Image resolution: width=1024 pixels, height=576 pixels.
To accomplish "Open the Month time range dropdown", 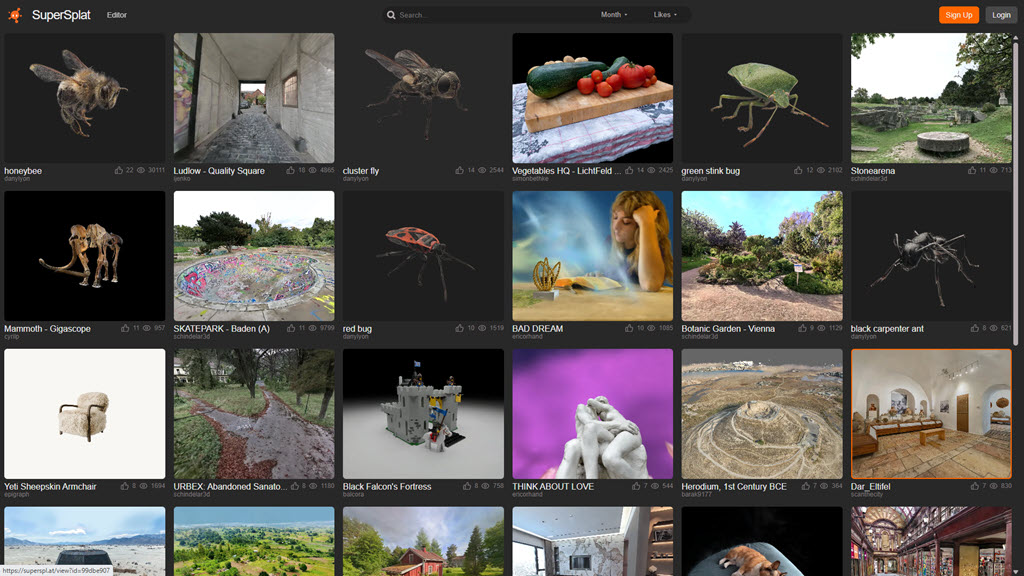I will point(614,15).
